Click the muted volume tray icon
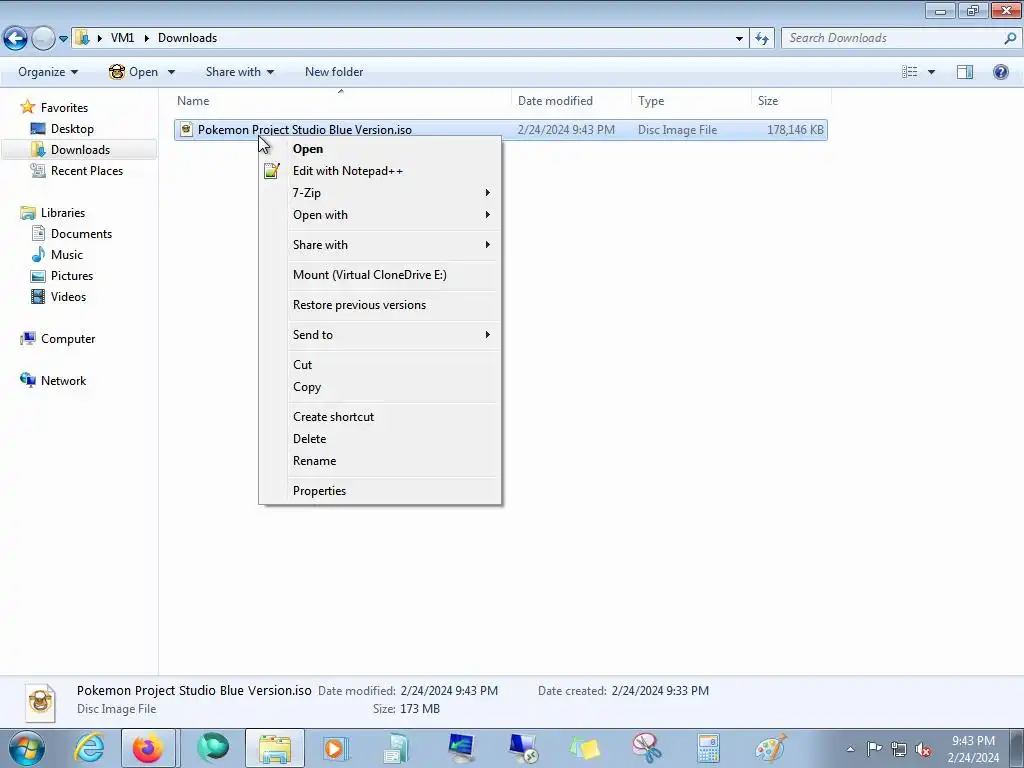The width and height of the screenshot is (1024, 768). click(x=923, y=749)
